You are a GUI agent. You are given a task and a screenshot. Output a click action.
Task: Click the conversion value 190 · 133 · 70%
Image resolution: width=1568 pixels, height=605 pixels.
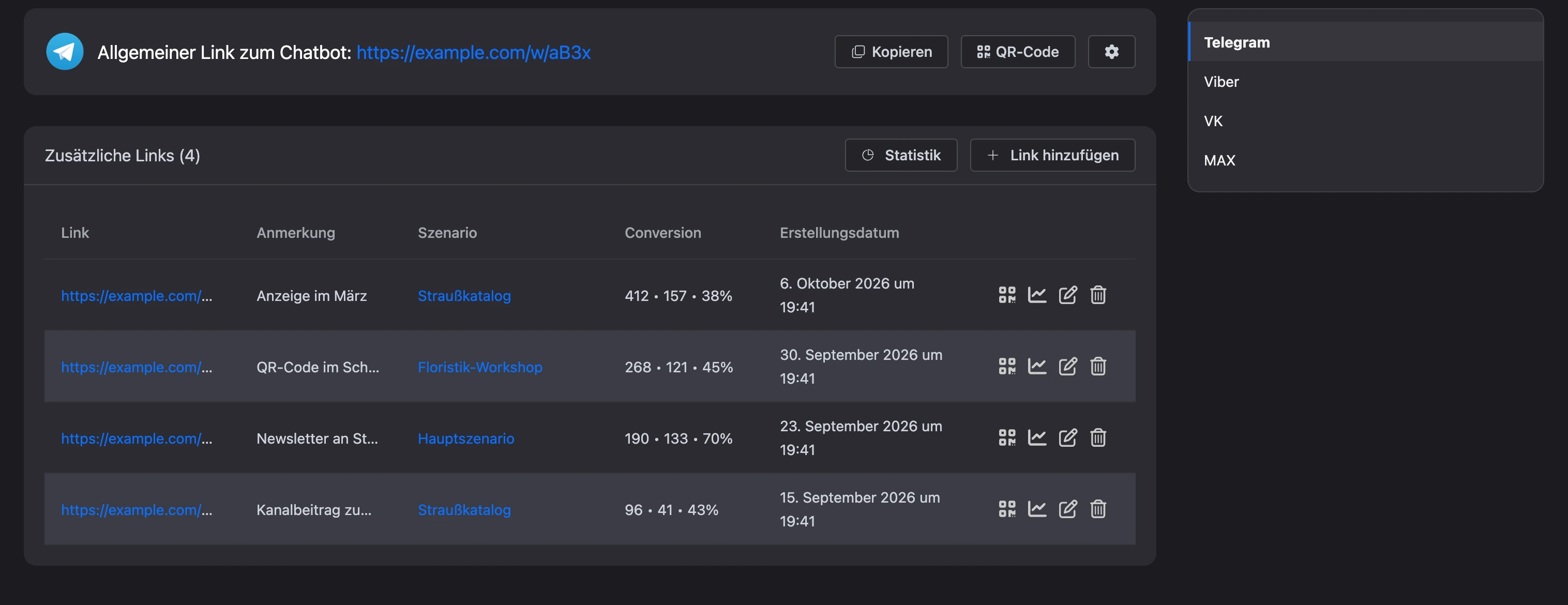(678, 438)
